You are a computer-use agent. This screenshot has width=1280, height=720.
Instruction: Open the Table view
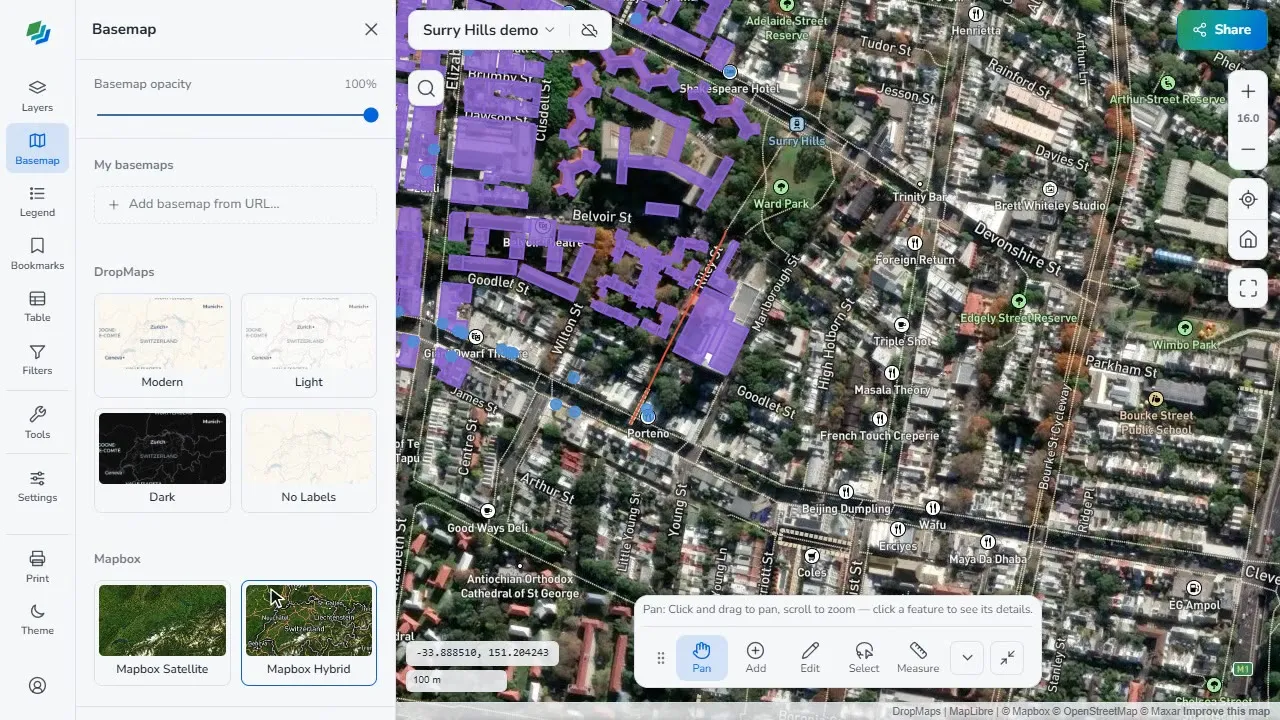coord(37,306)
